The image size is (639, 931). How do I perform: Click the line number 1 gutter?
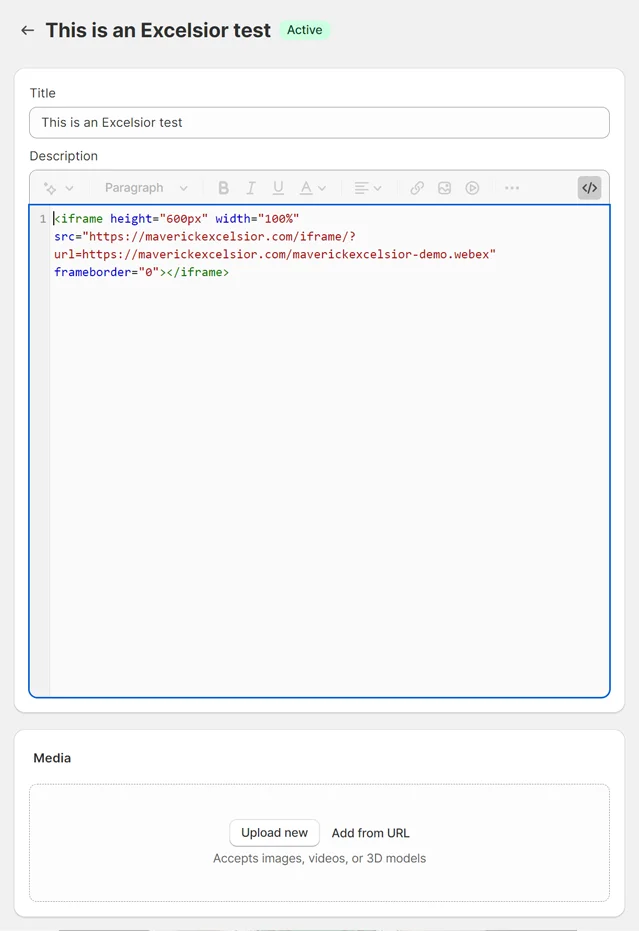(x=43, y=219)
